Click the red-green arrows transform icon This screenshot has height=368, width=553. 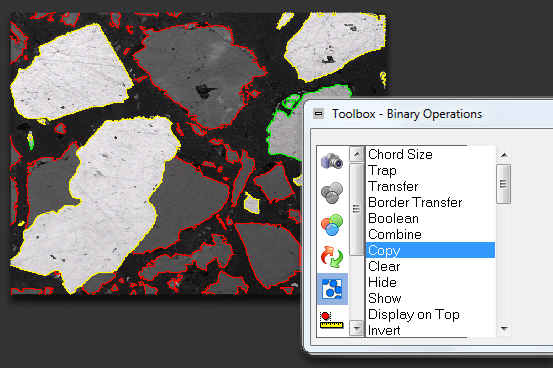click(x=332, y=257)
